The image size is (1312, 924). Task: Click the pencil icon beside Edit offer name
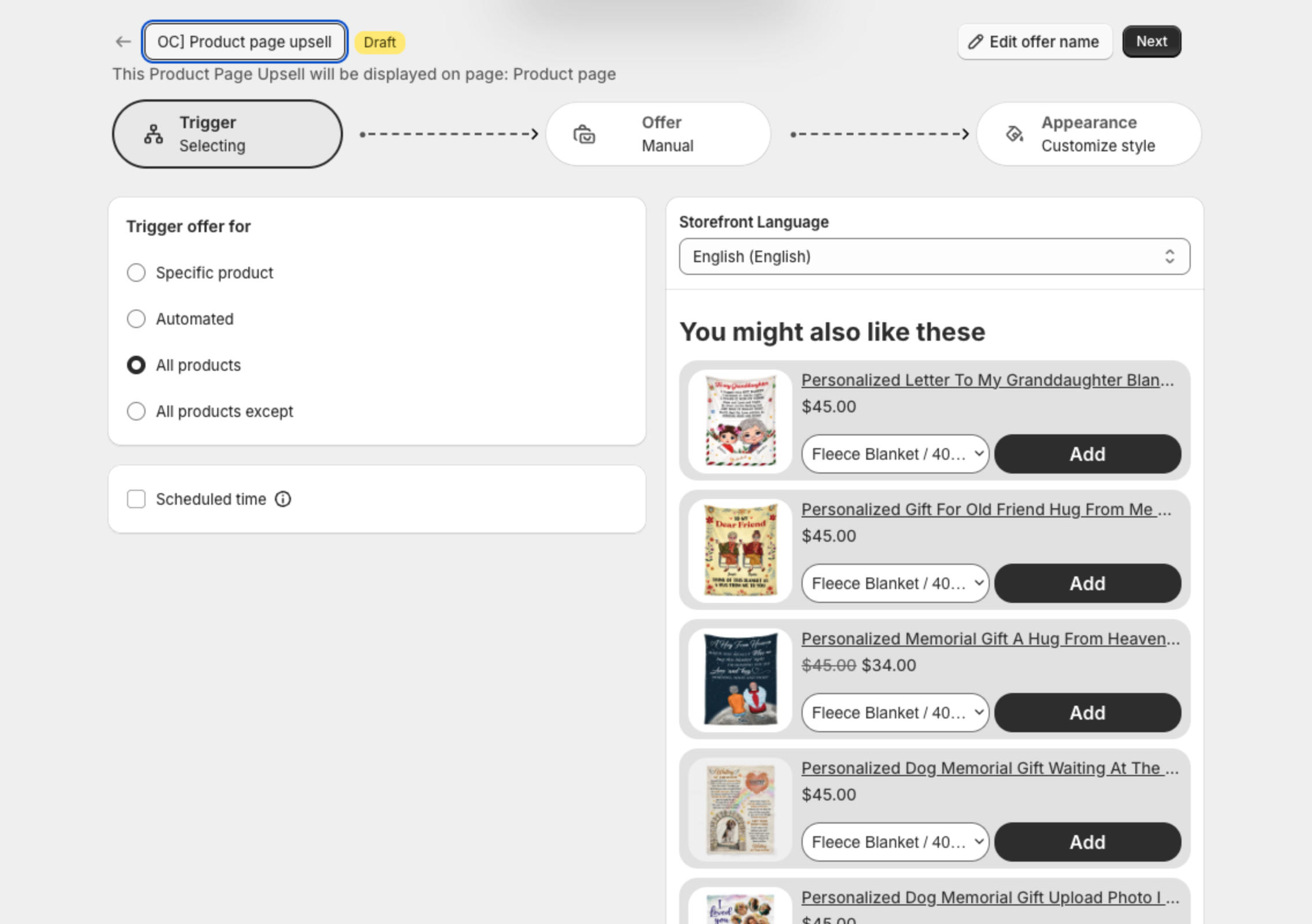click(x=975, y=42)
